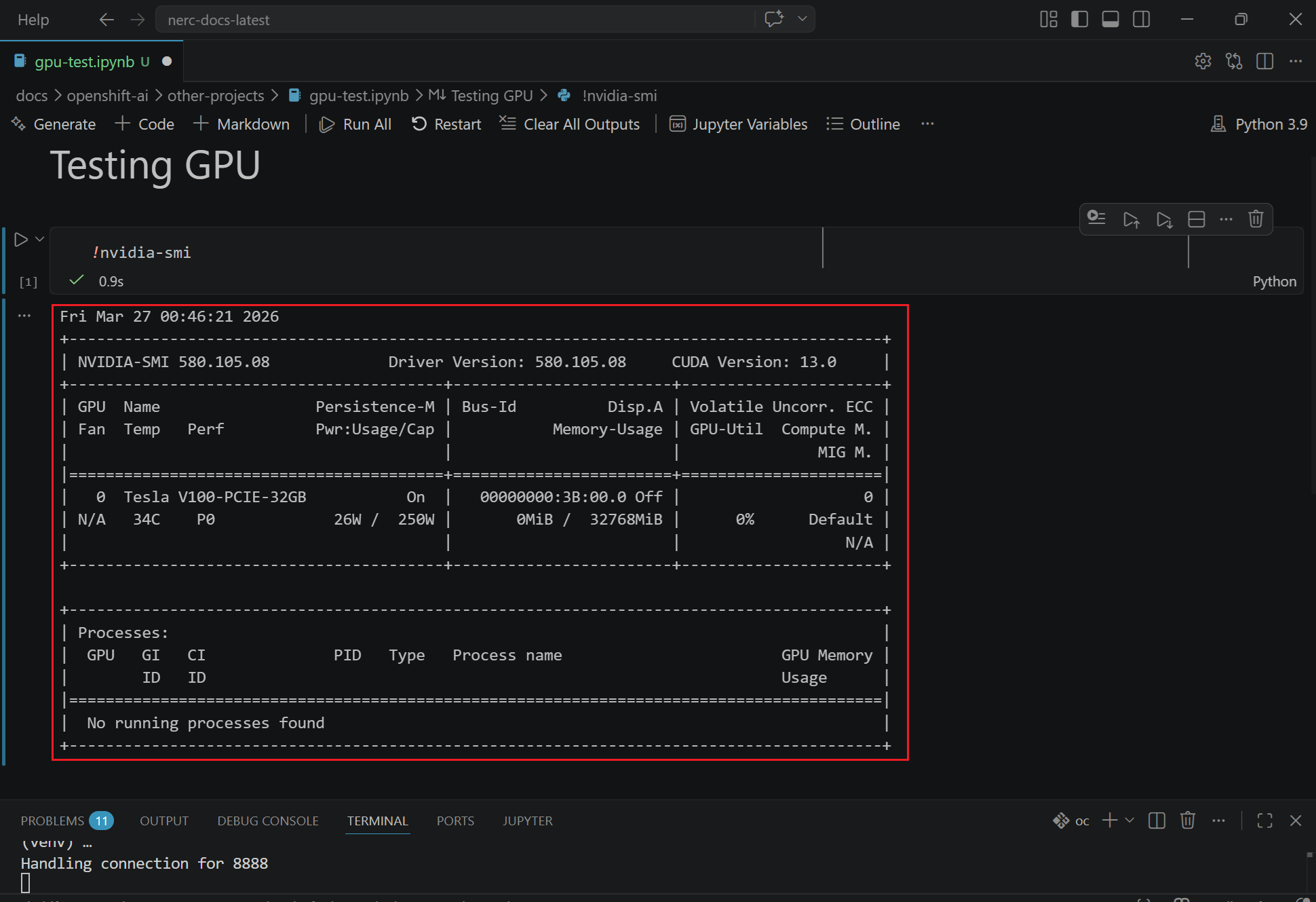Run the !nvidia-smi cell
The width and height of the screenshot is (1316, 902).
(21, 240)
